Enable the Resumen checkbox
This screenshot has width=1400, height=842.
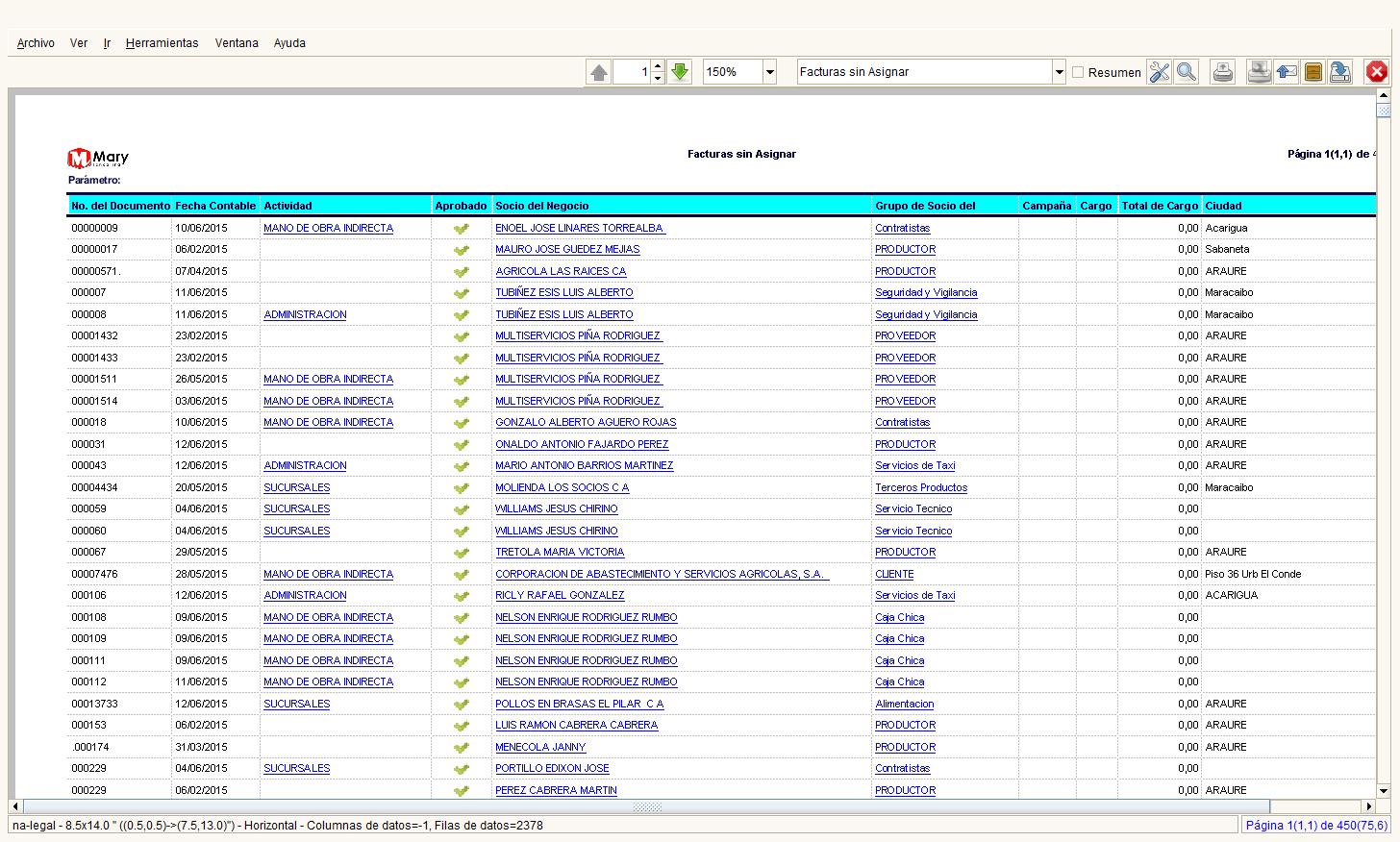point(1078,72)
